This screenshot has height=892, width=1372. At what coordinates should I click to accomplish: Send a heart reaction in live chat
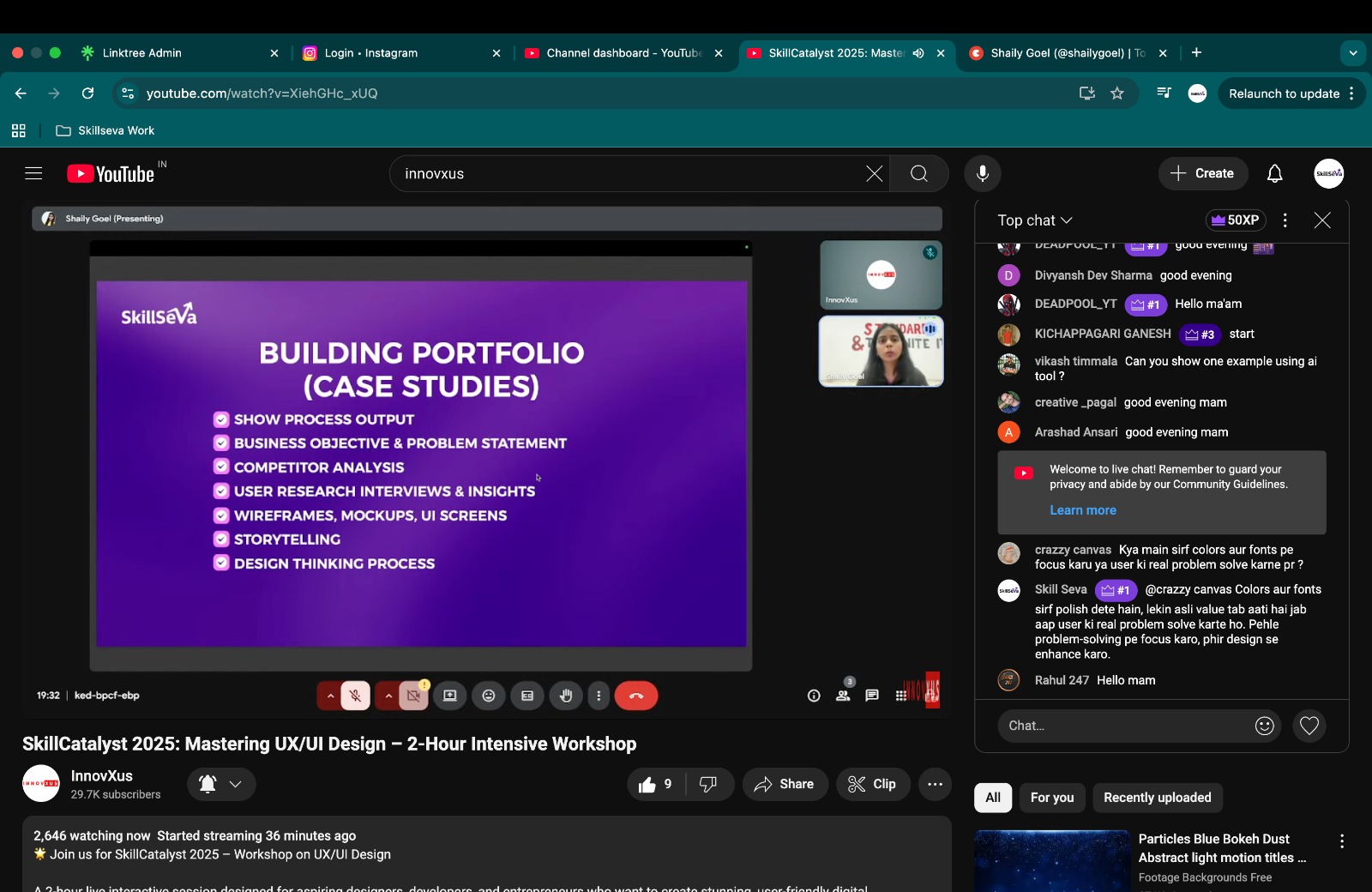click(x=1309, y=726)
